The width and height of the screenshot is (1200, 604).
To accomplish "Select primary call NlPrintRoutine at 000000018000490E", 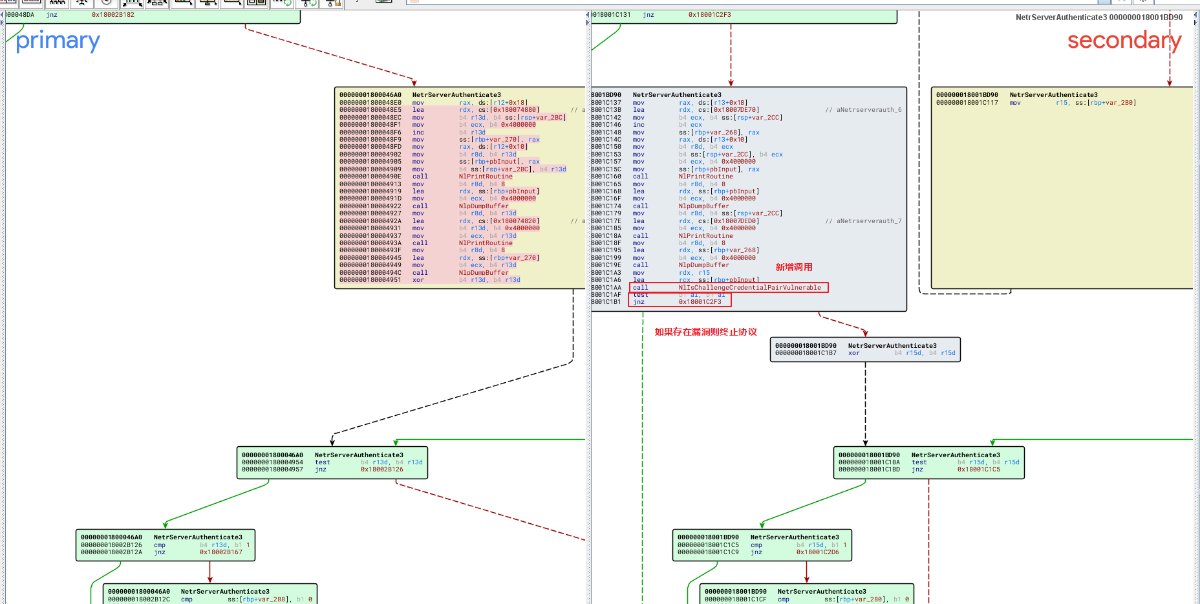I will (426, 177).
